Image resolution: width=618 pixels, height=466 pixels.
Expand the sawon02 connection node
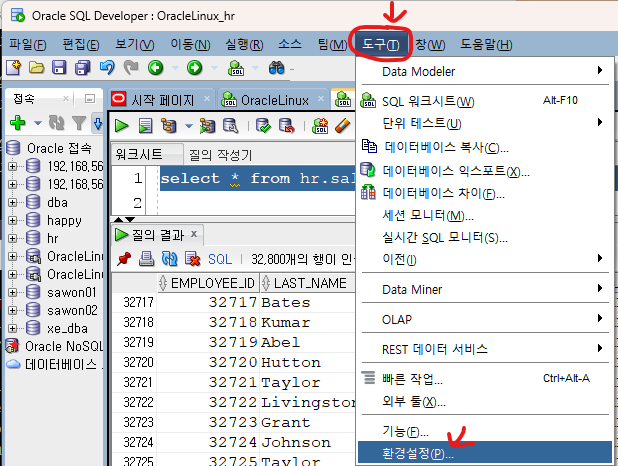[13, 311]
